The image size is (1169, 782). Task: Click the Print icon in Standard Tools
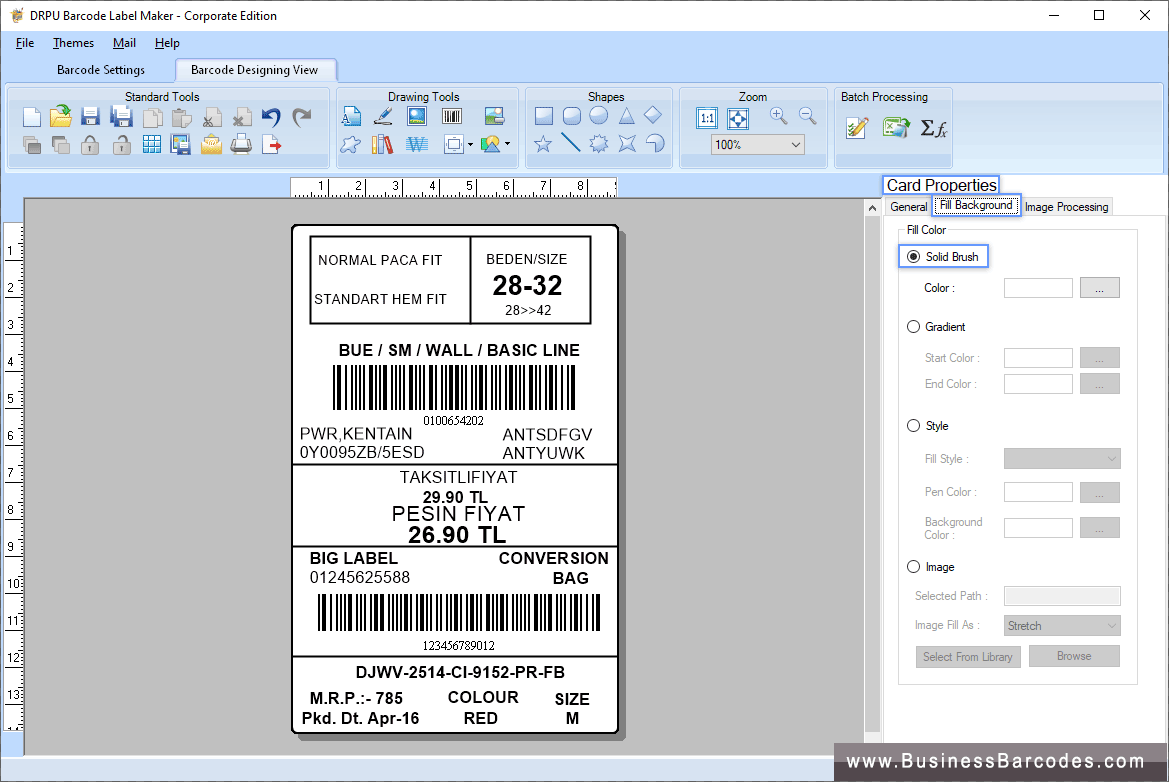tap(240, 144)
